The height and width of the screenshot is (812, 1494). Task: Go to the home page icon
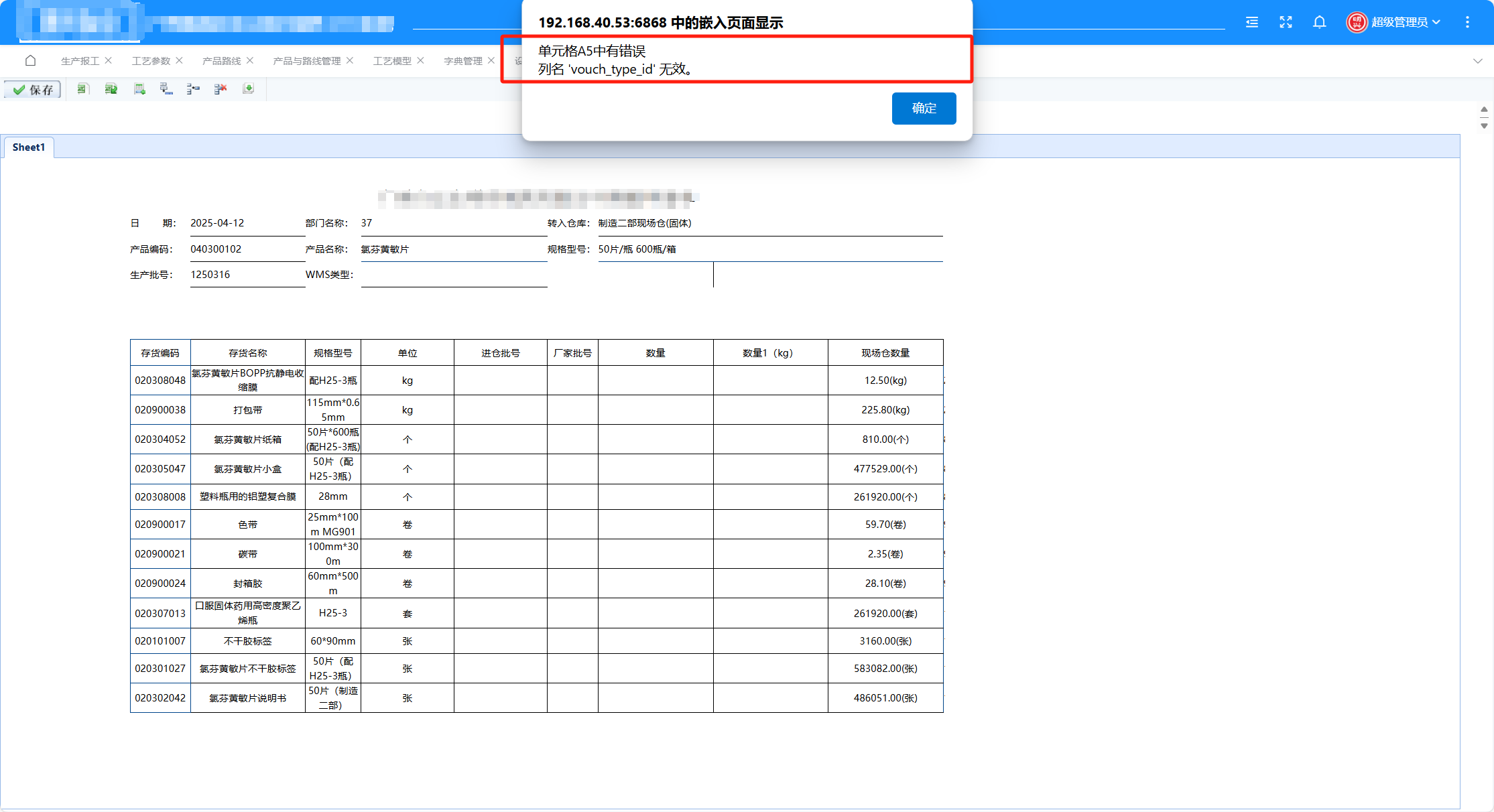tap(30, 61)
